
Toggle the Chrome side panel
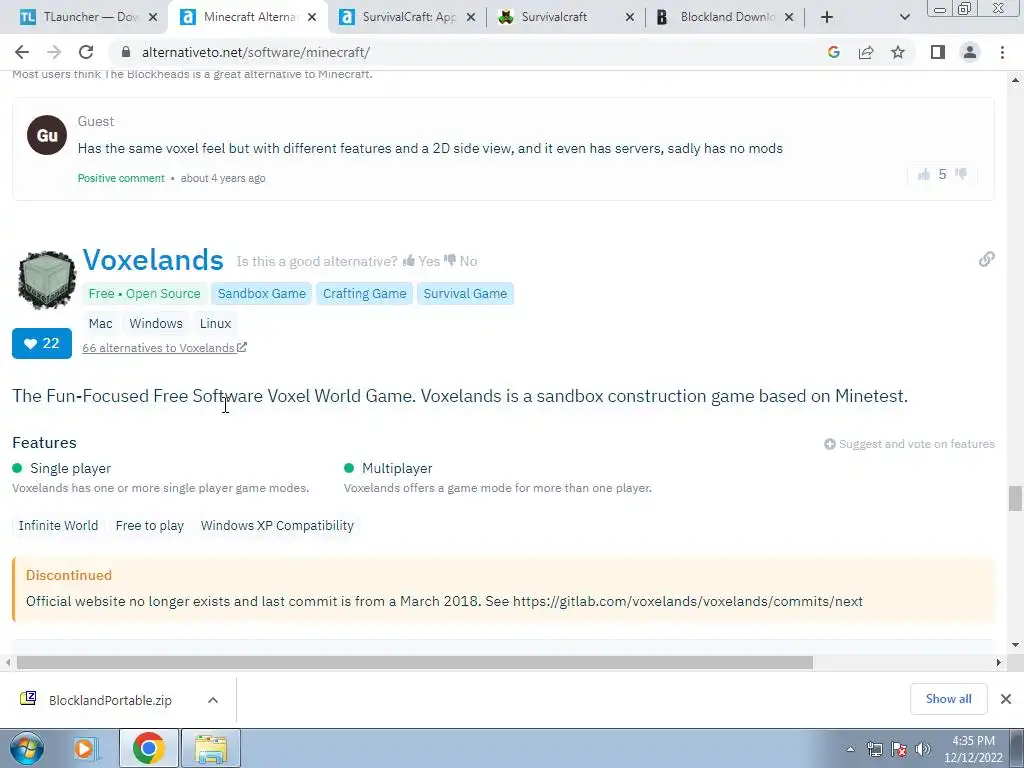click(x=938, y=52)
